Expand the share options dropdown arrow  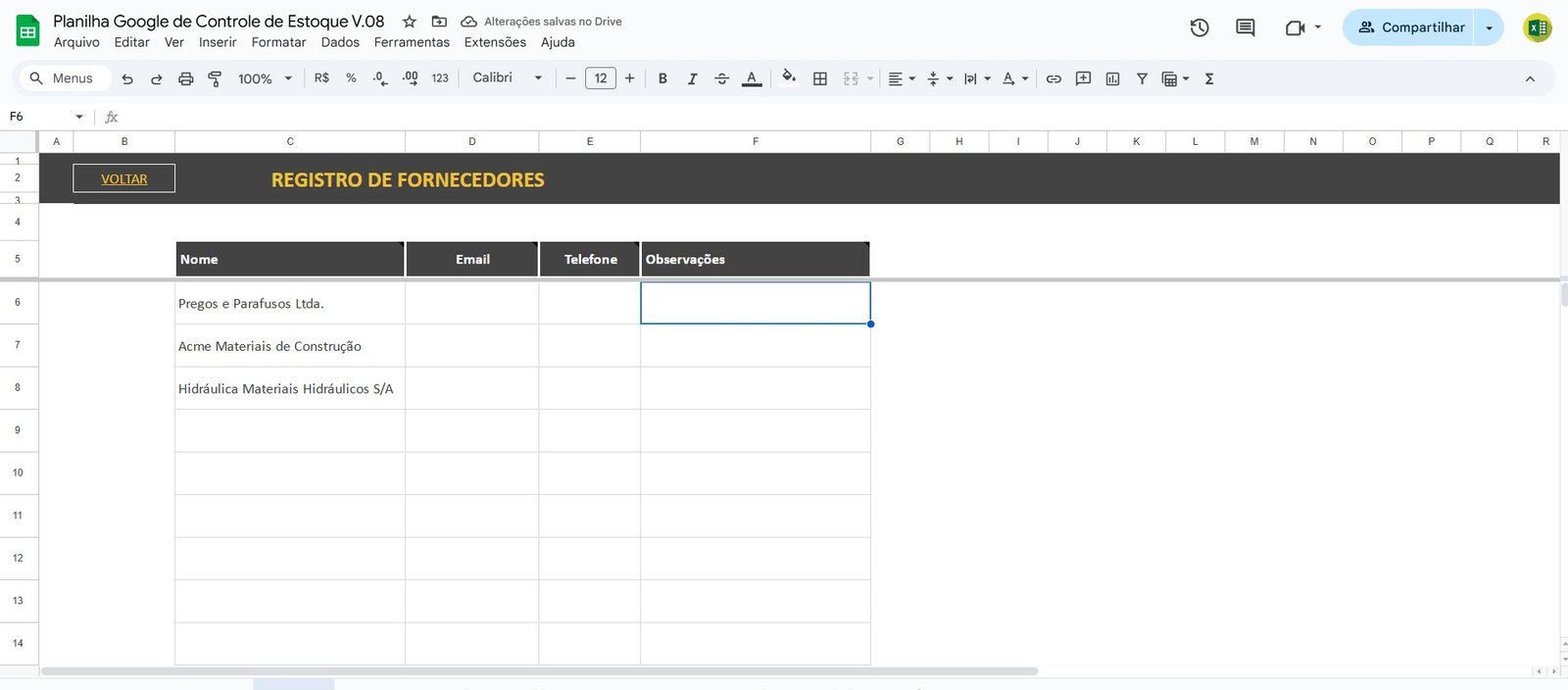click(x=1489, y=27)
